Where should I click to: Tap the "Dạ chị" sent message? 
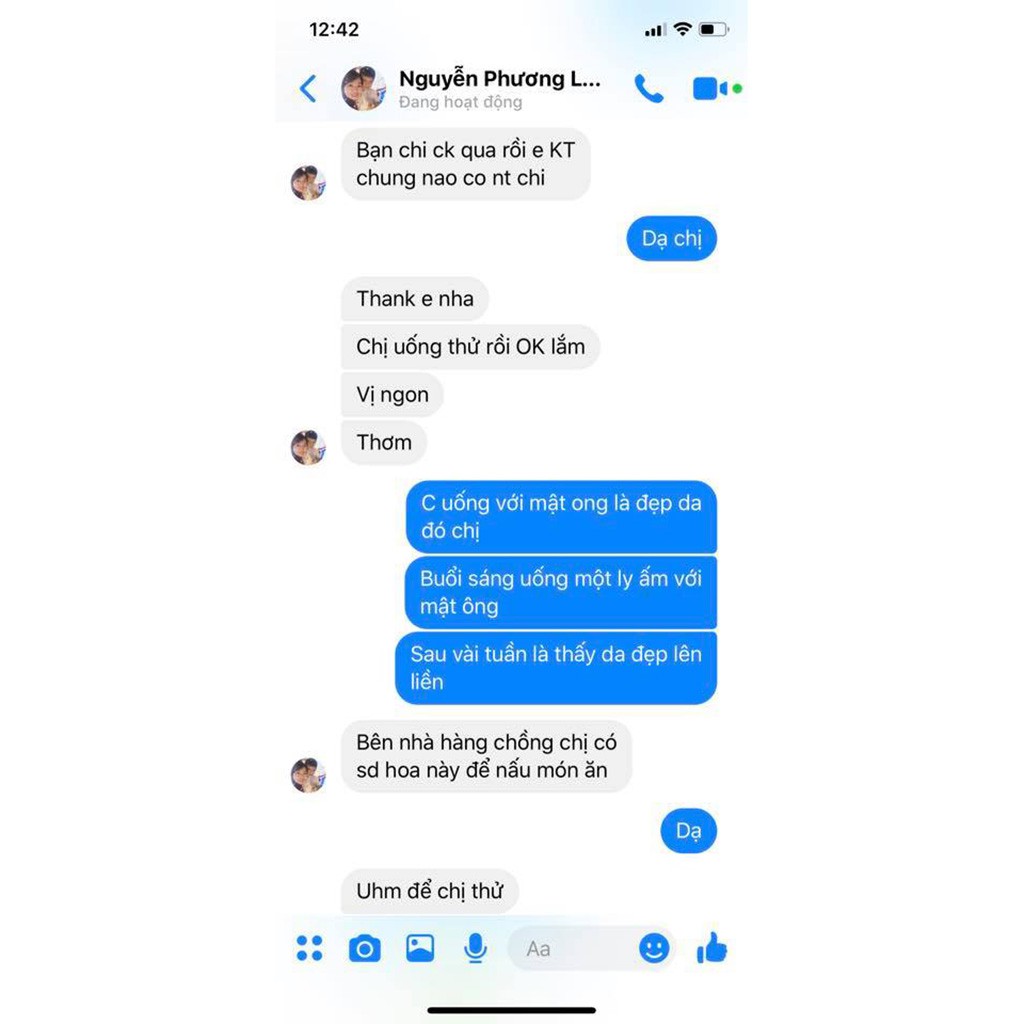671,238
